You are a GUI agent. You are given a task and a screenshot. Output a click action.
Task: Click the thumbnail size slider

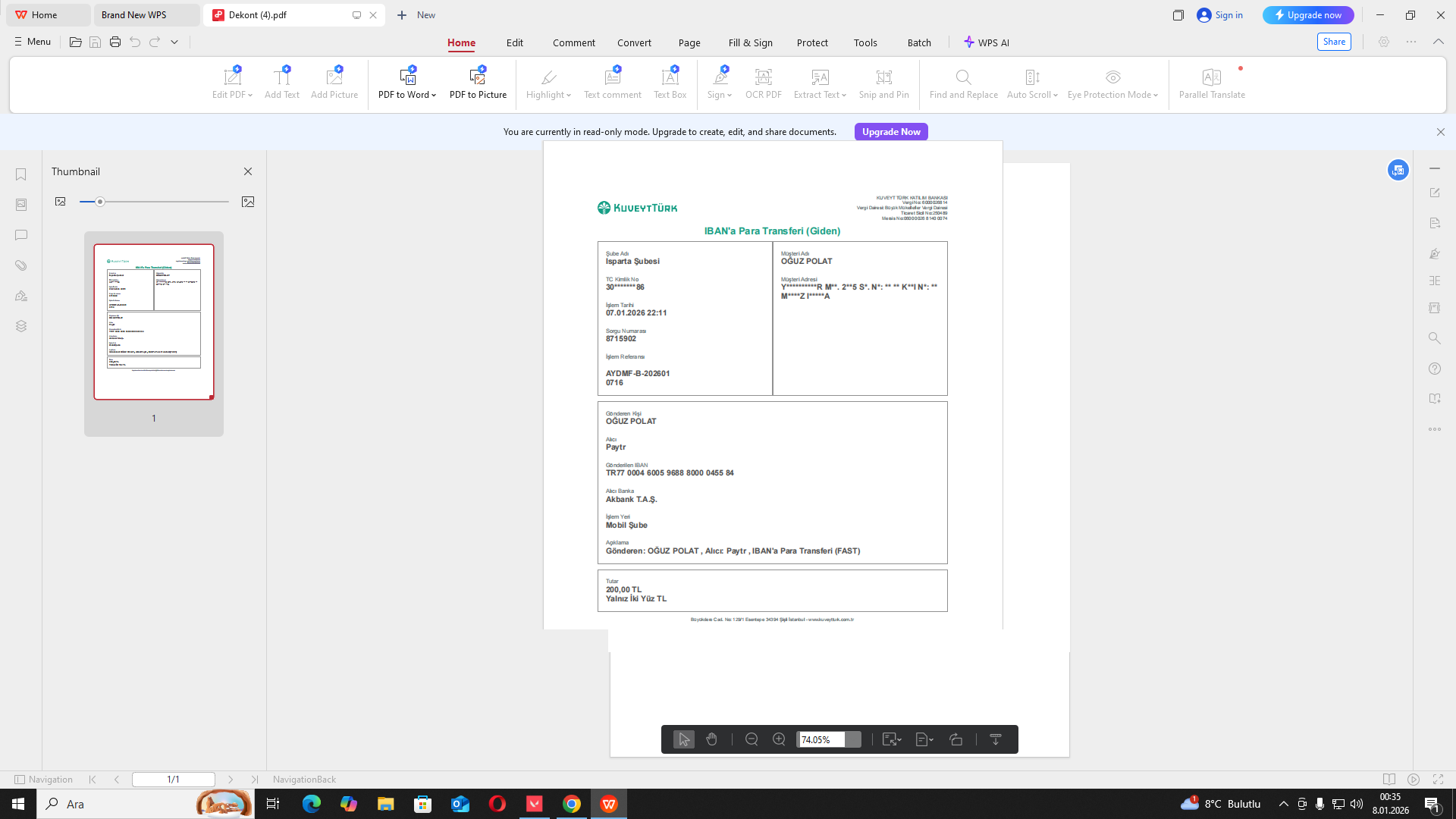(x=154, y=202)
